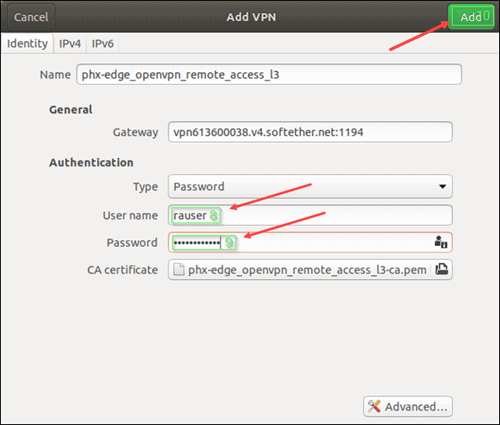Open the CA certificate file chooser icon
Image resolution: width=500 pixels, height=425 pixels.
[x=442, y=269]
